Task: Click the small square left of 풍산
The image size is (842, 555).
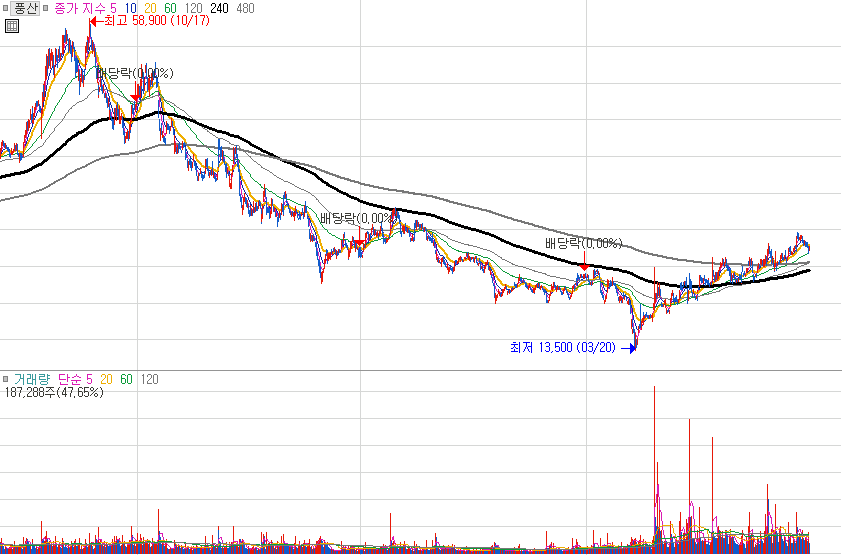Action: tap(5, 8)
